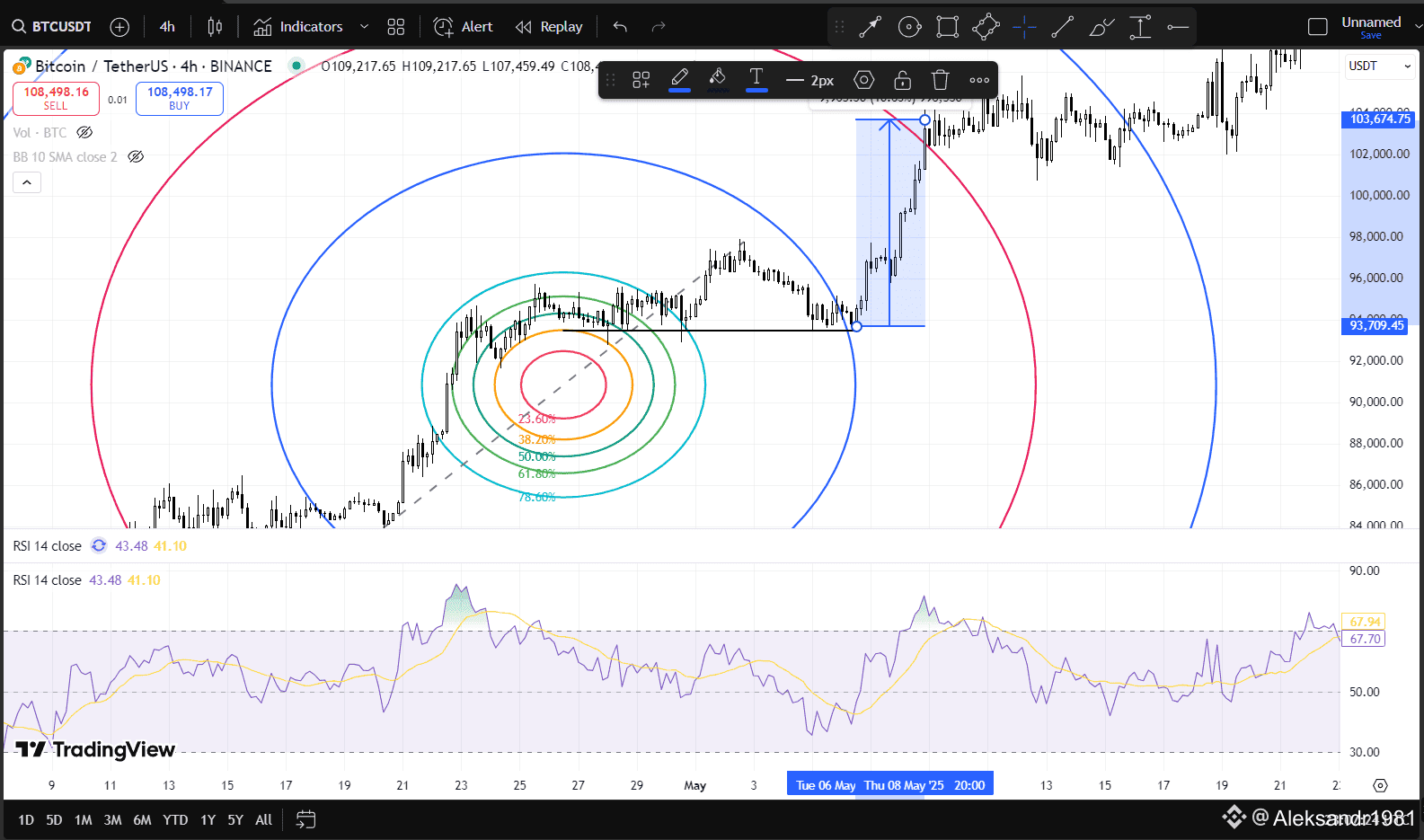1424x840 pixels.
Task: Tick the Unnamed layout checkbox square
Action: click(1318, 27)
